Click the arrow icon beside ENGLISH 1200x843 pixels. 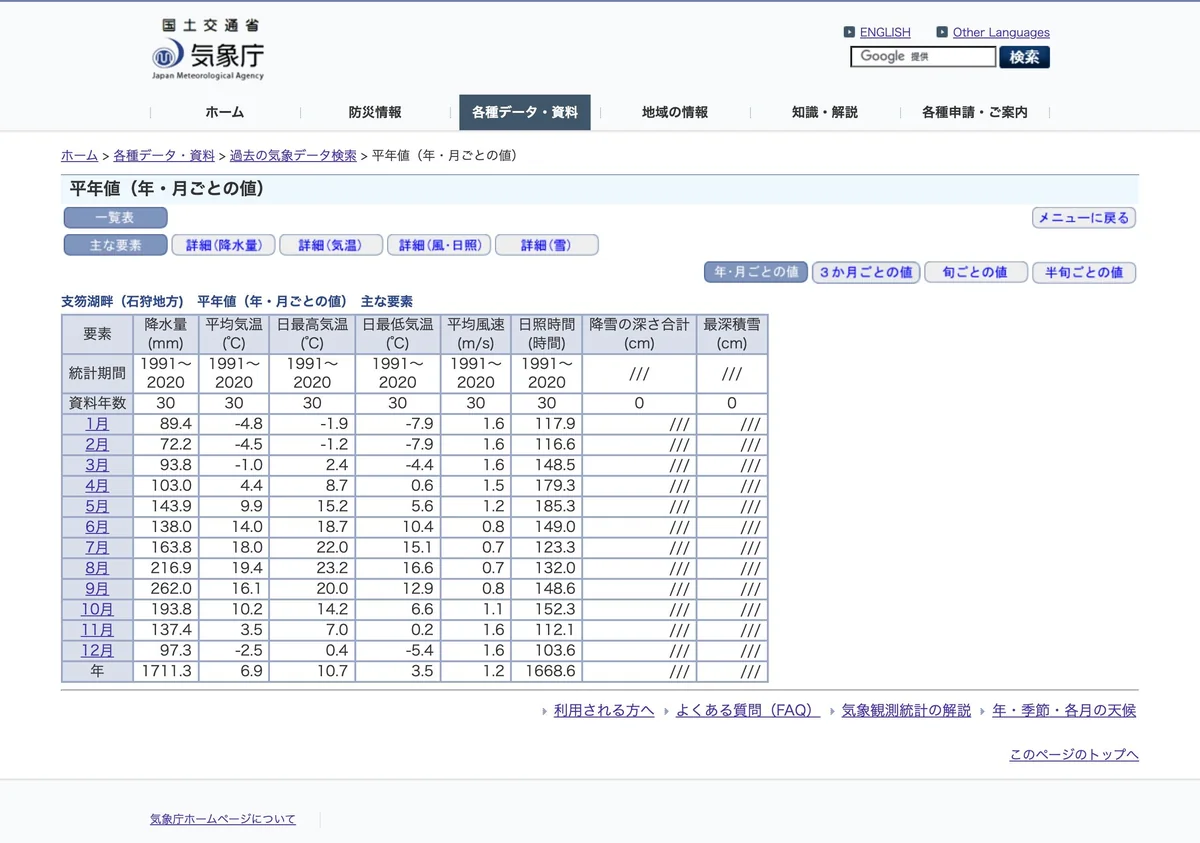click(x=849, y=32)
